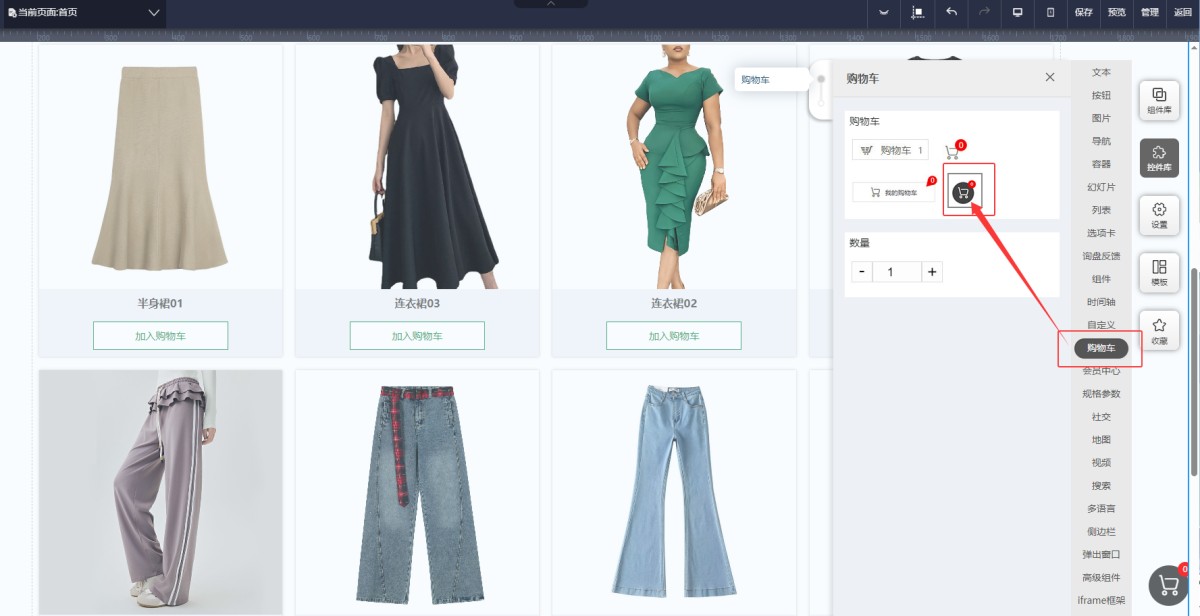
Task: Open the 收藏 favorites panel
Action: point(1159,331)
